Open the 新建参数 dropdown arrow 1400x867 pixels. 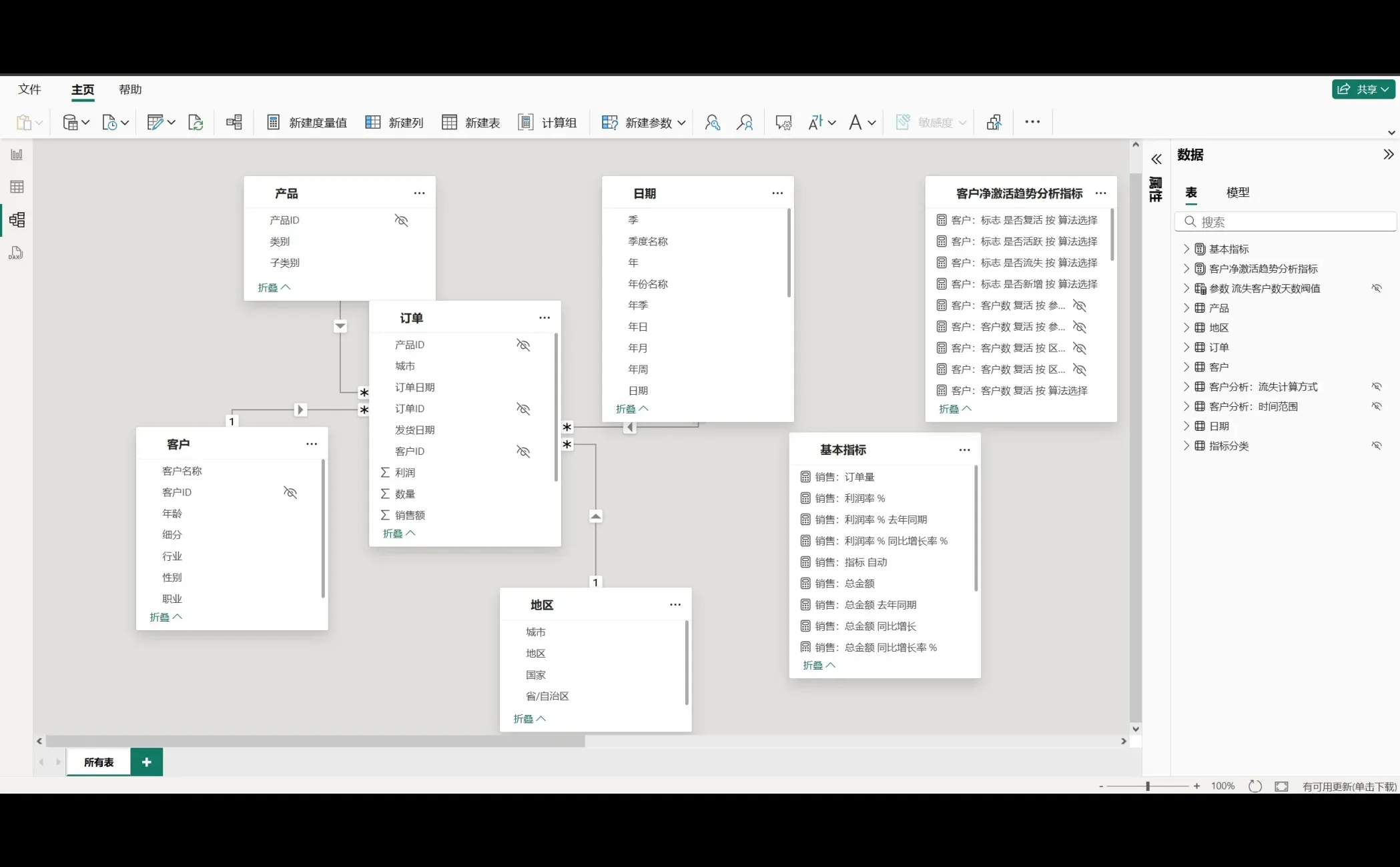point(681,123)
